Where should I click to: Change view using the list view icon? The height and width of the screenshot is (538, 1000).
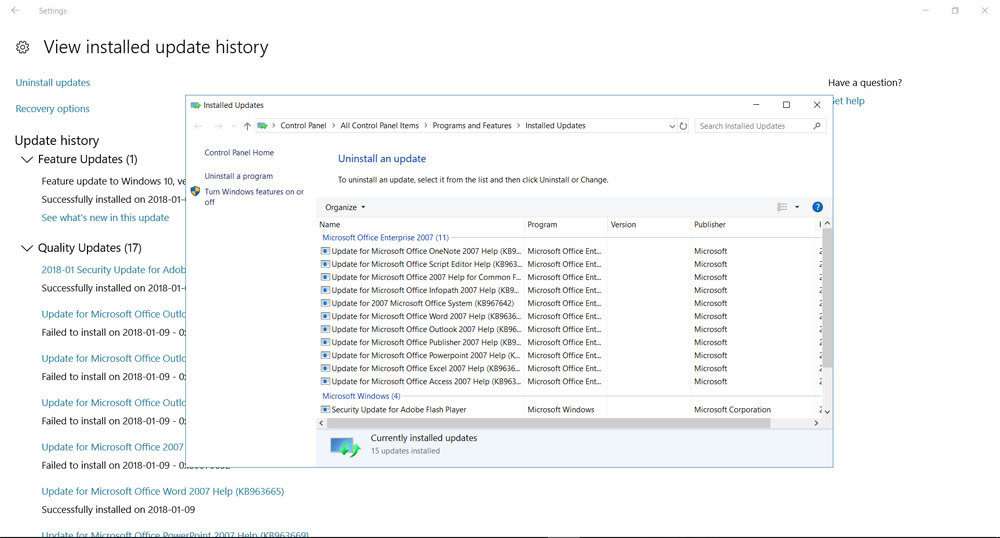(x=782, y=207)
